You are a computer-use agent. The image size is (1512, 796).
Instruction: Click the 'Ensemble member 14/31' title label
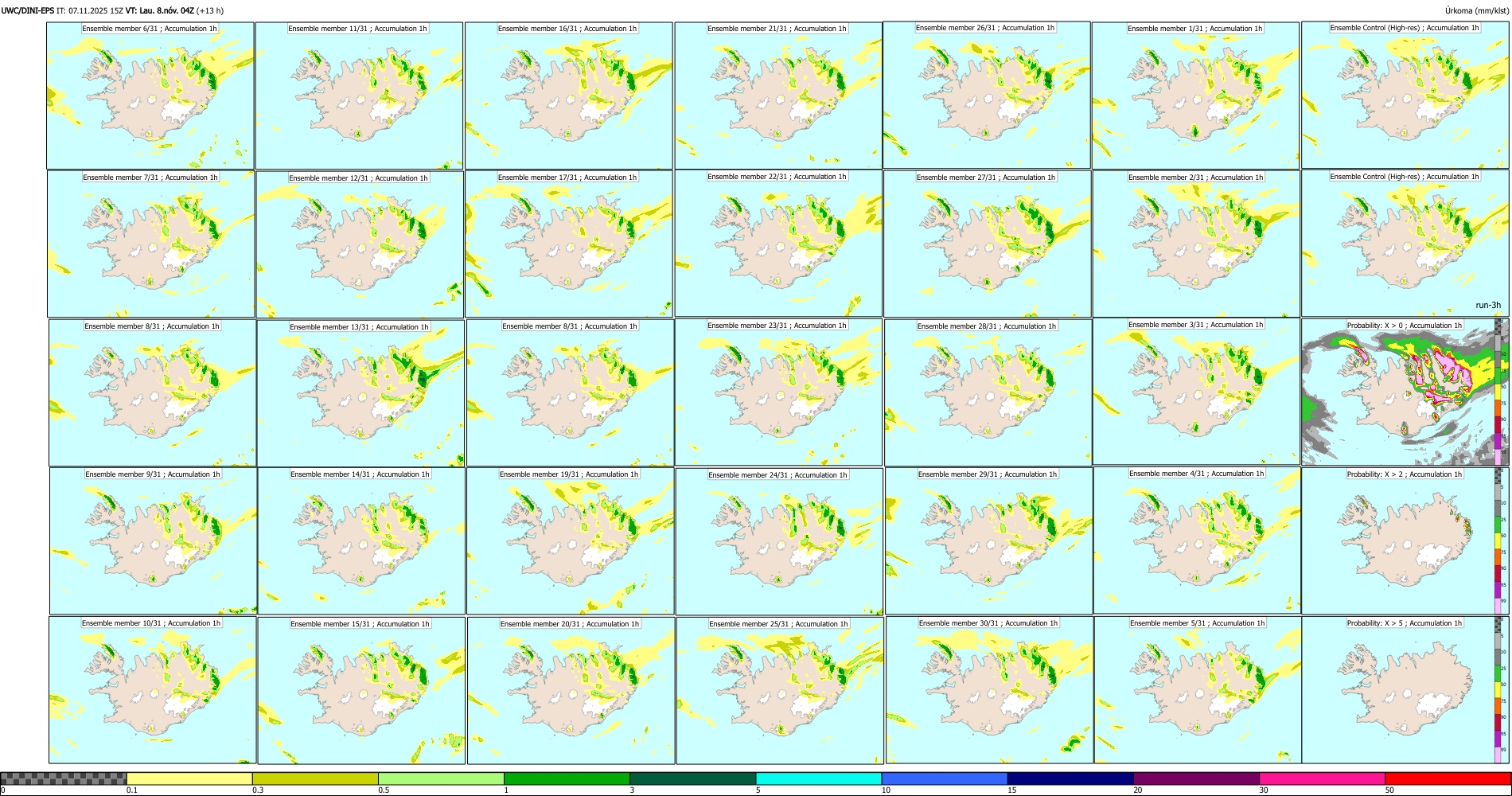point(360,474)
